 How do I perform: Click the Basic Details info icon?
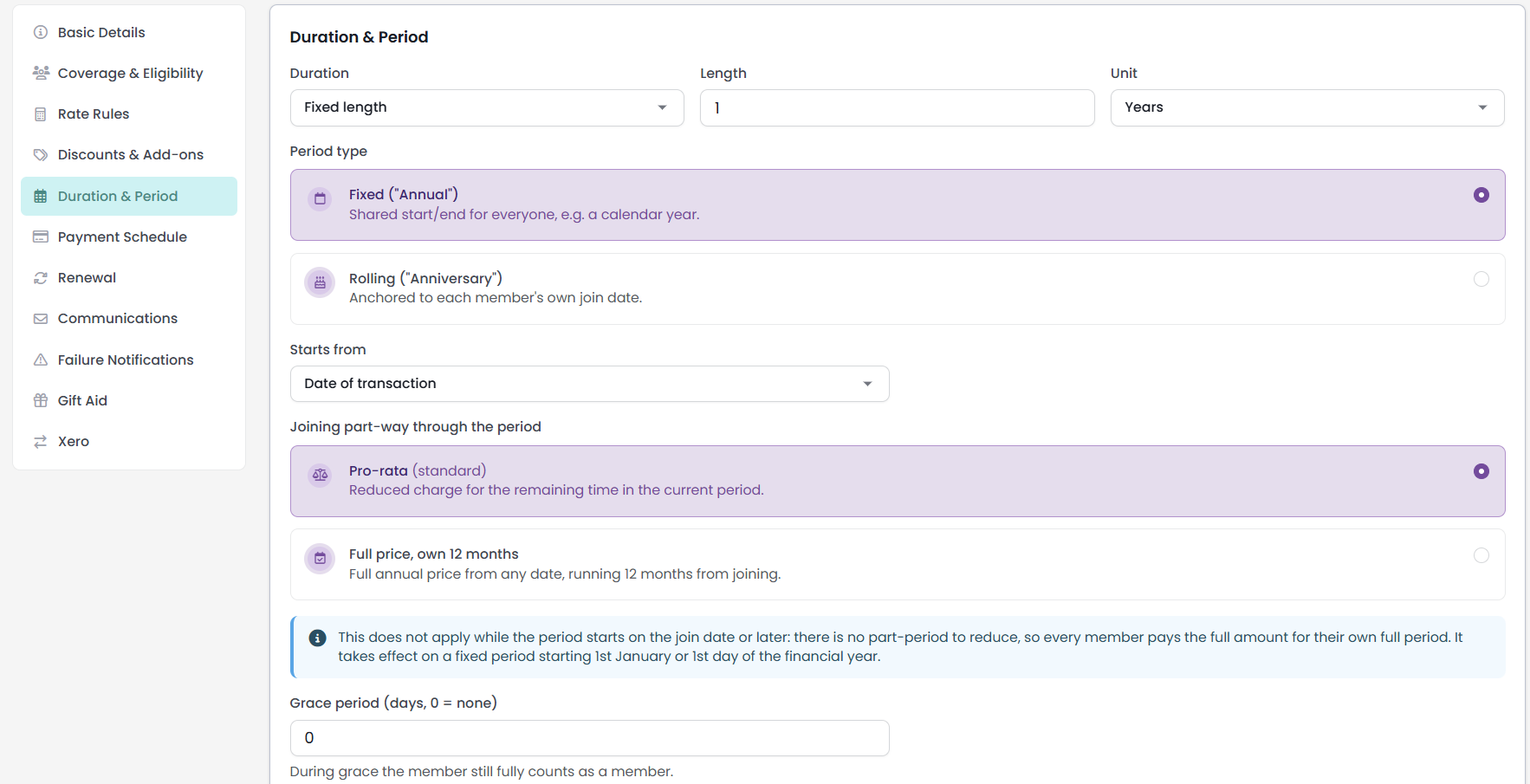[40, 32]
